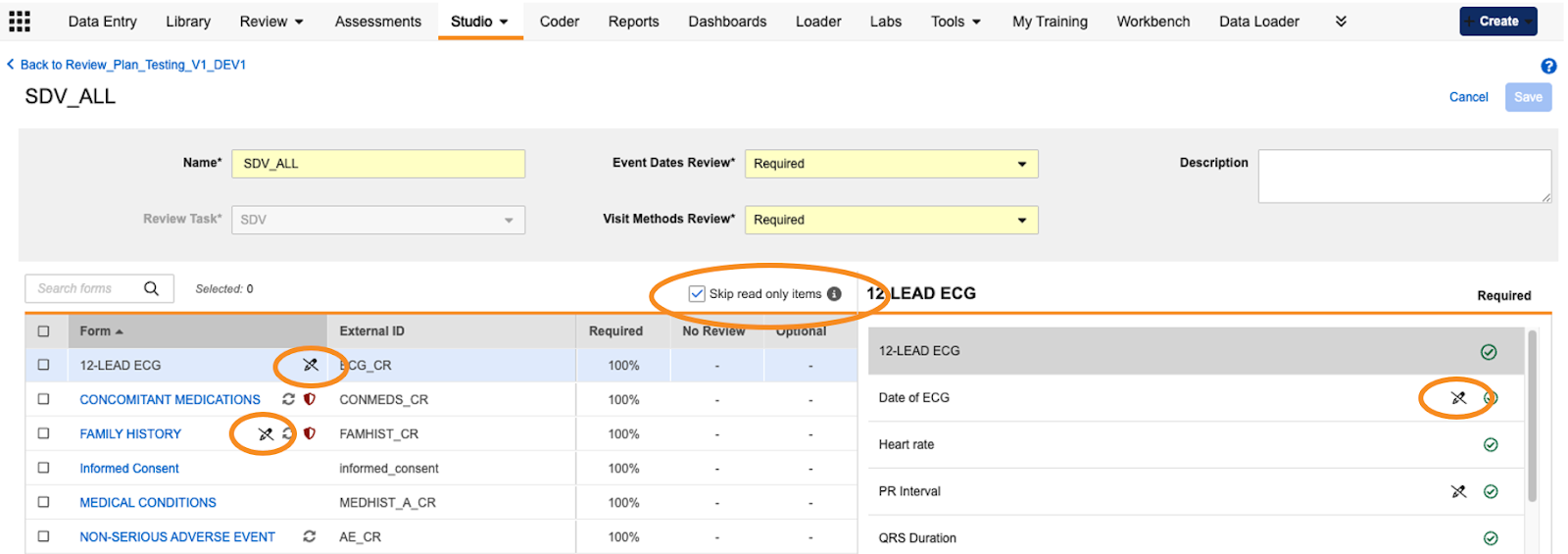1568x554 pixels.
Task: Click read-only pencil icon on PR Interval row
Action: click(x=1458, y=491)
